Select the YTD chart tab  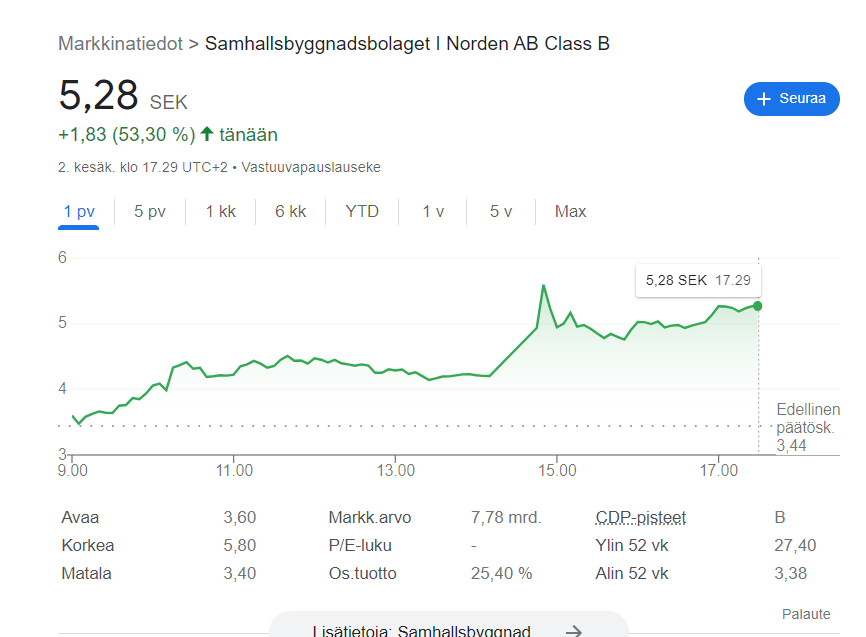point(362,211)
